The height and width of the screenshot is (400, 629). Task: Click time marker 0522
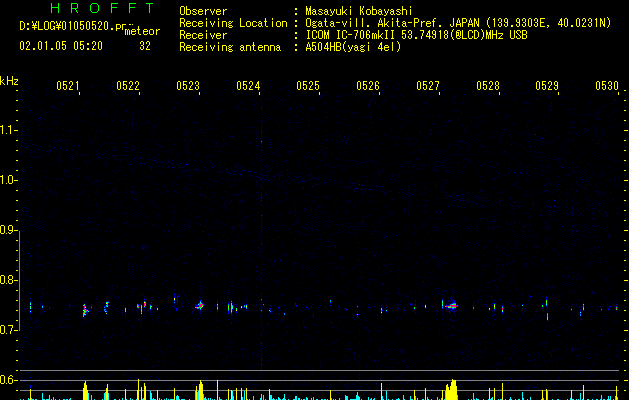point(128,85)
